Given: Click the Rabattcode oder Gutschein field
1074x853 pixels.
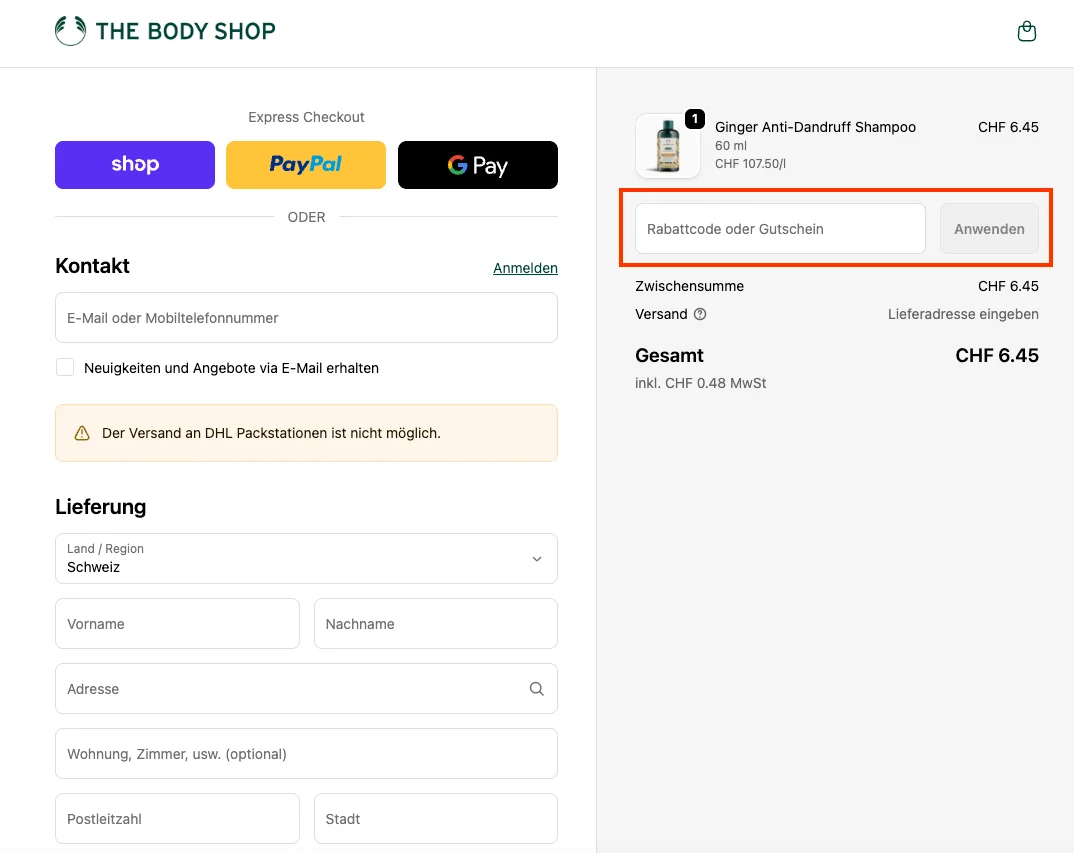Looking at the screenshot, I should click(x=780, y=228).
